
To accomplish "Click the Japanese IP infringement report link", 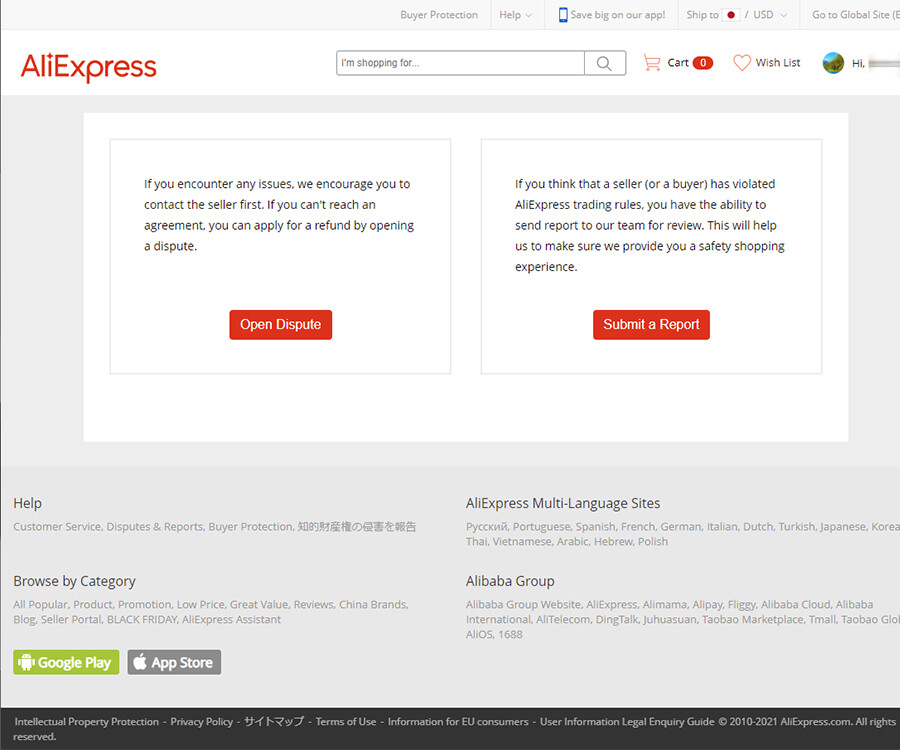I will pyautogui.click(x=356, y=527).
